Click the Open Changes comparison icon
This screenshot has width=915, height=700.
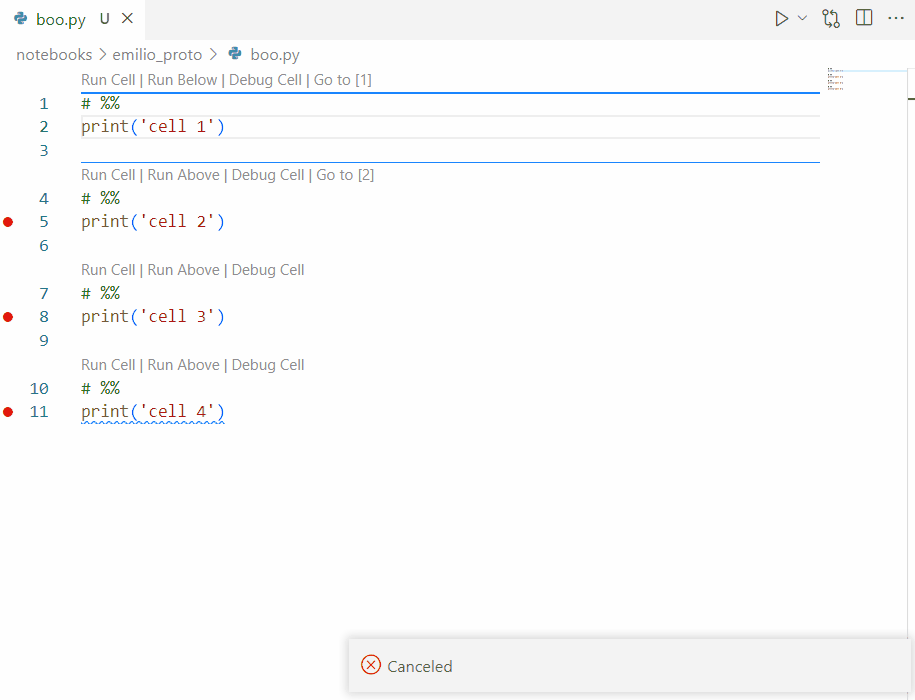(x=831, y=18)
